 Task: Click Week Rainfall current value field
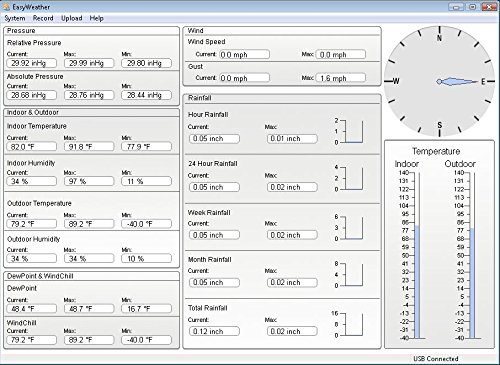coord(214,235)
